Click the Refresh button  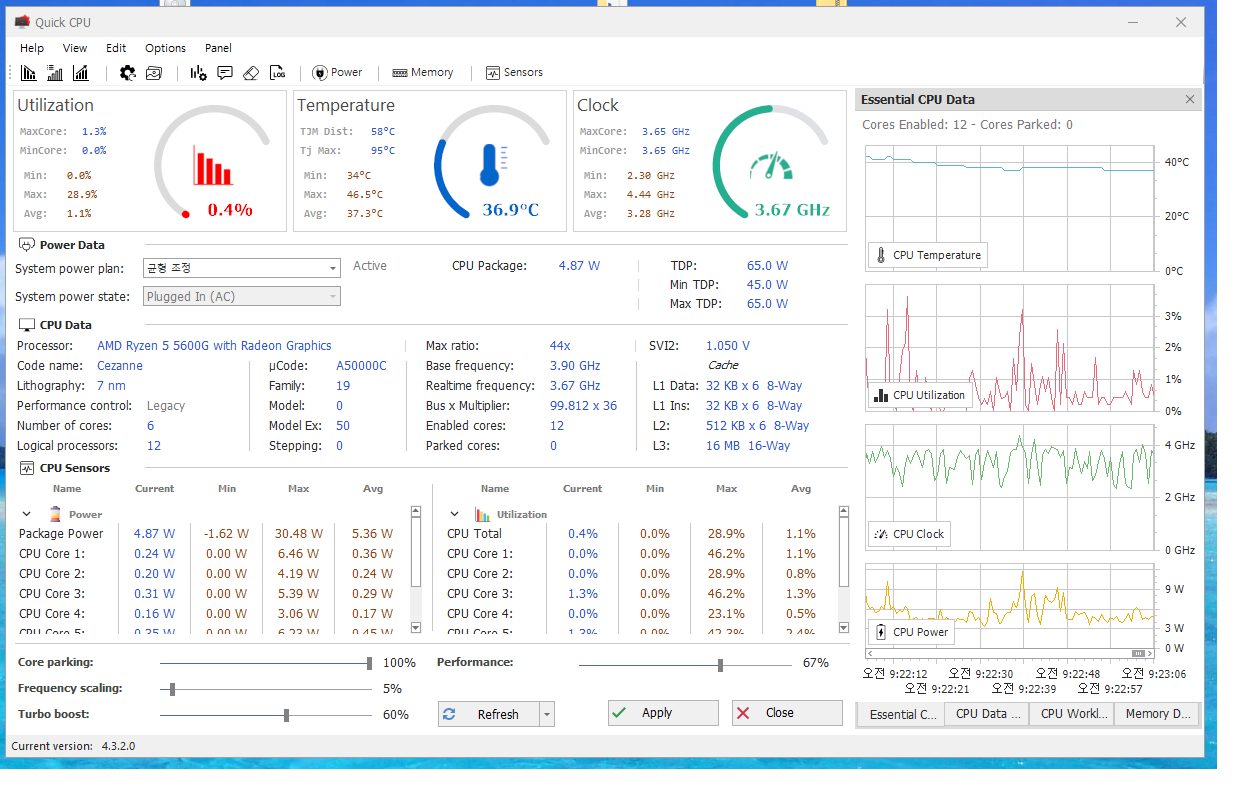tap(489, 714)
